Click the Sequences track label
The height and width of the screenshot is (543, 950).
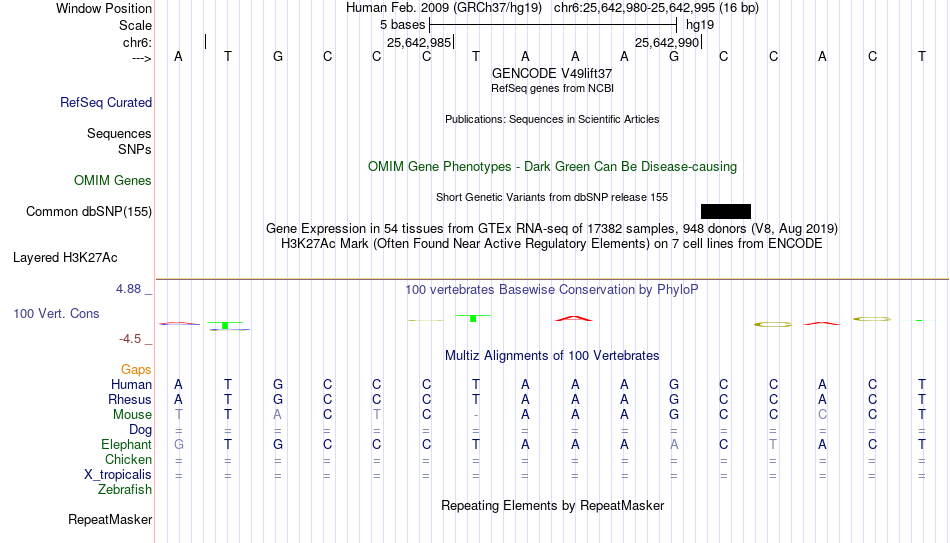119,133
